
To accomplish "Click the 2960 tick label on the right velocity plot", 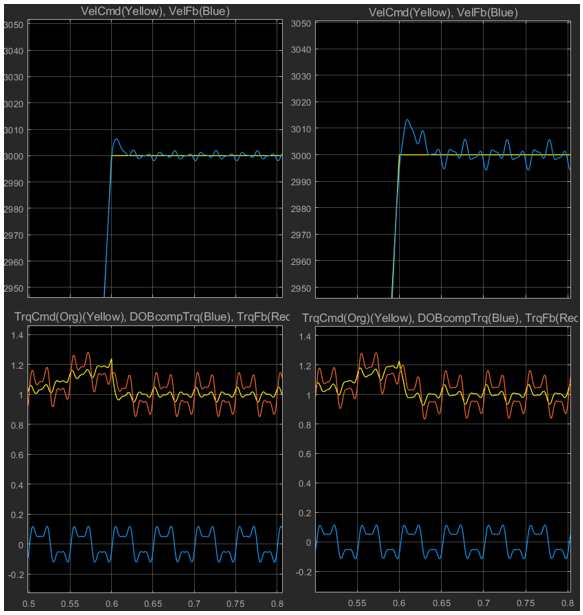I will click(x=301, y=262).
